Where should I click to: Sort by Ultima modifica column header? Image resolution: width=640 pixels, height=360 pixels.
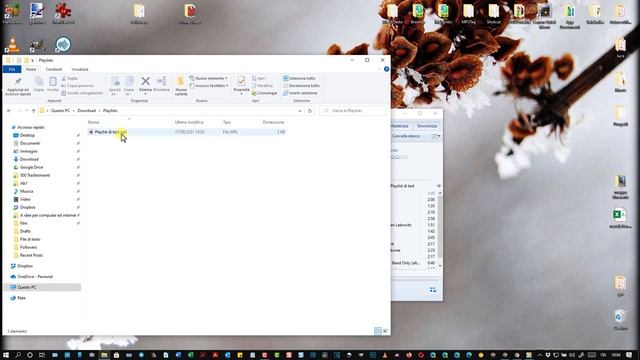189,122
